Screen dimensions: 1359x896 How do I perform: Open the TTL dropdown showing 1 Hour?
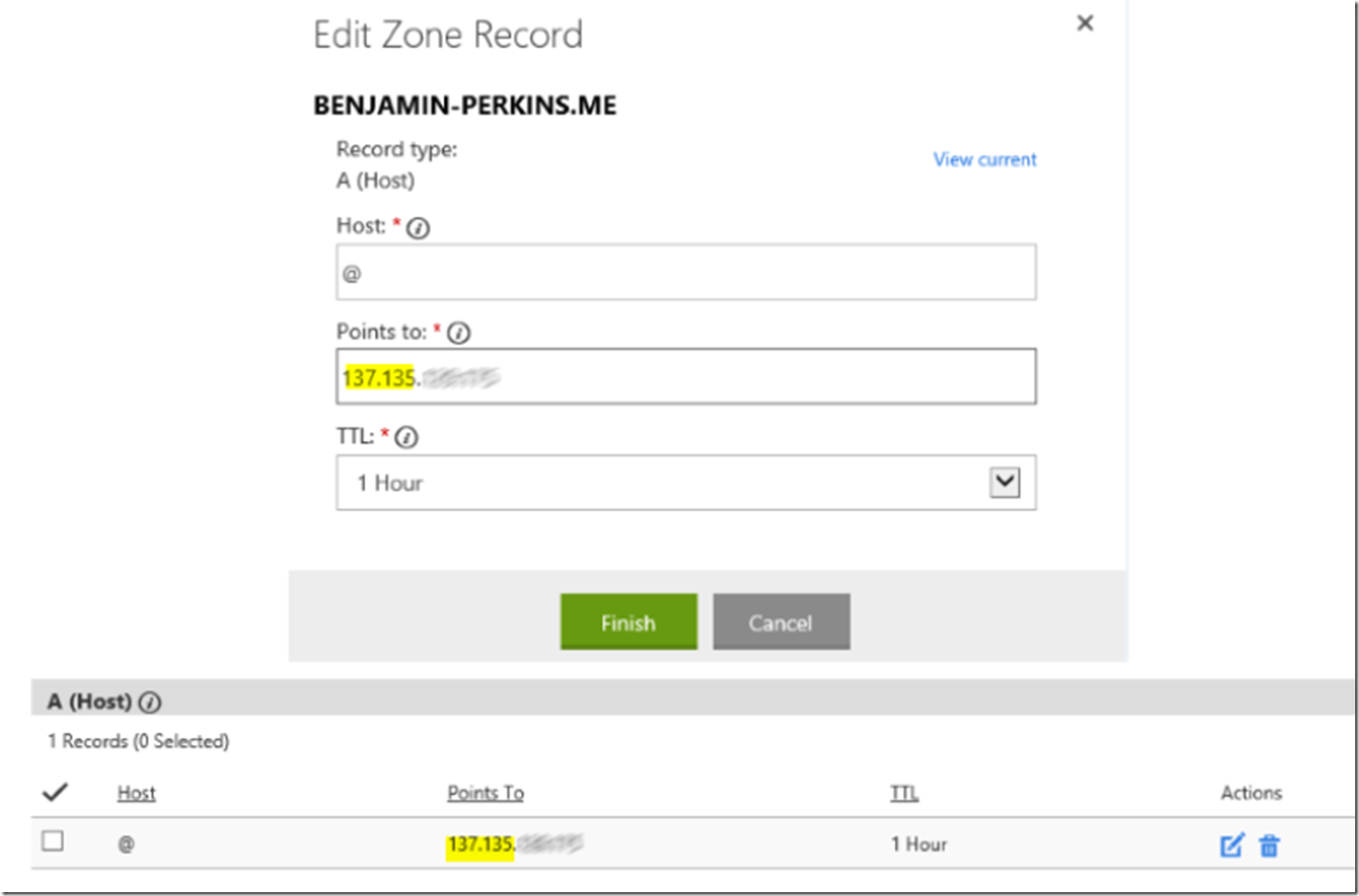[x=1004, y=482]
